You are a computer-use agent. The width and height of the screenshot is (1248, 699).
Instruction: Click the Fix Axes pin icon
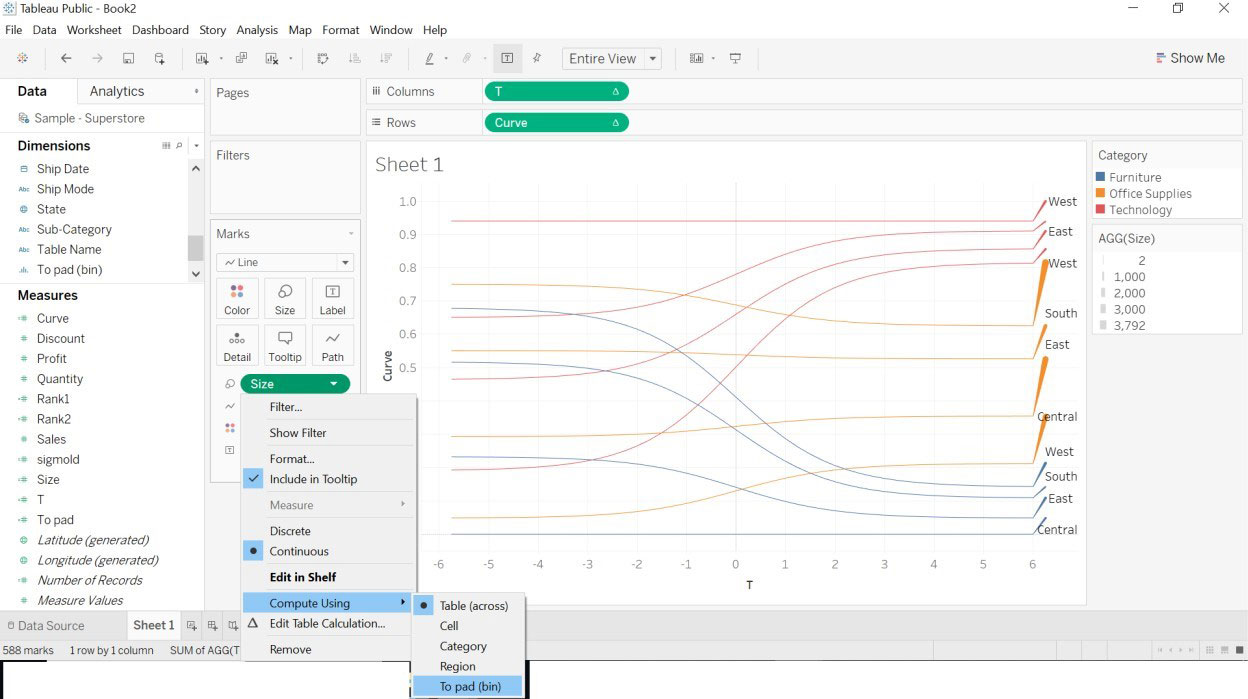[537, 58]
